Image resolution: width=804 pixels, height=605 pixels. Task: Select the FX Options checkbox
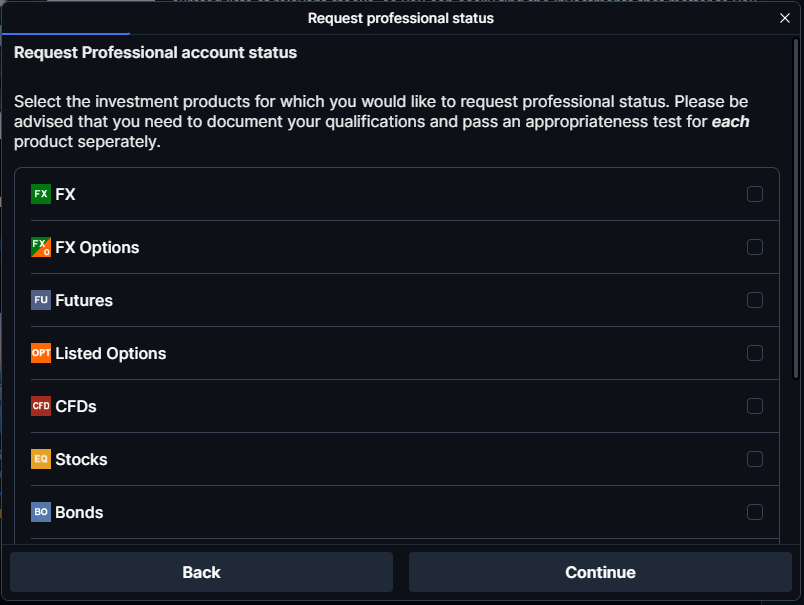tap(755, 247)
